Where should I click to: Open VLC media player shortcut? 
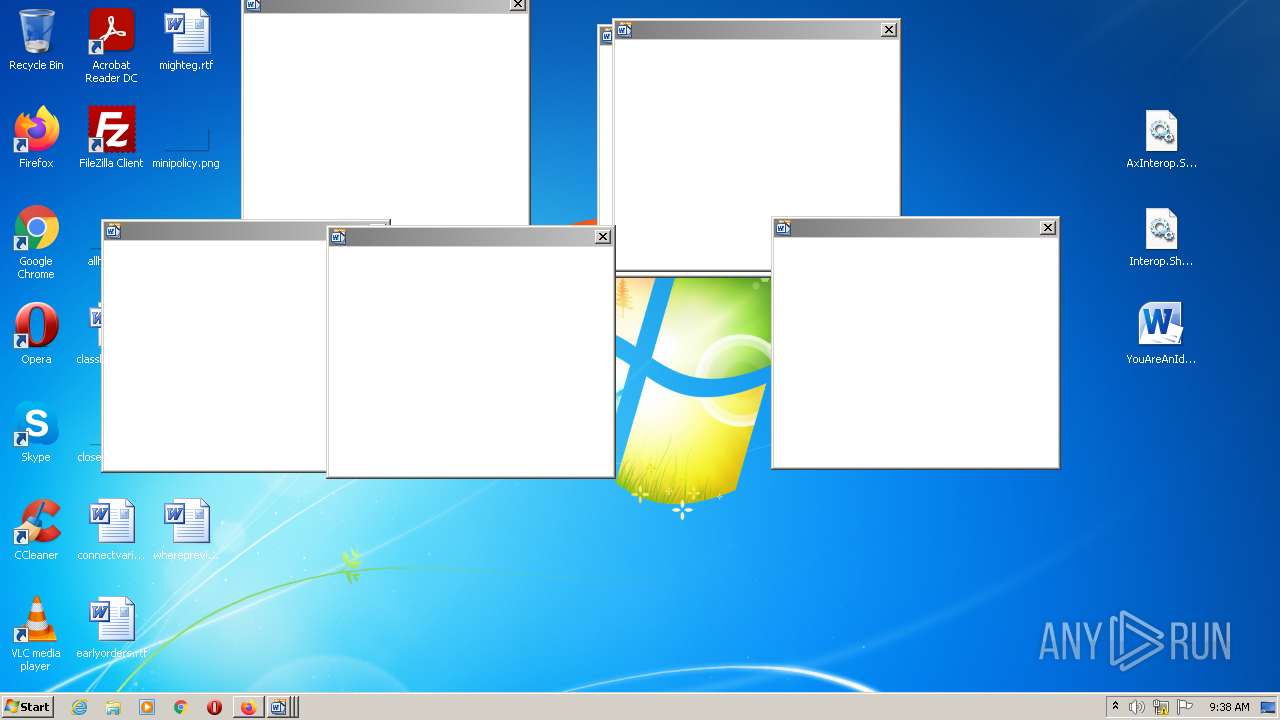pos(36,634)
